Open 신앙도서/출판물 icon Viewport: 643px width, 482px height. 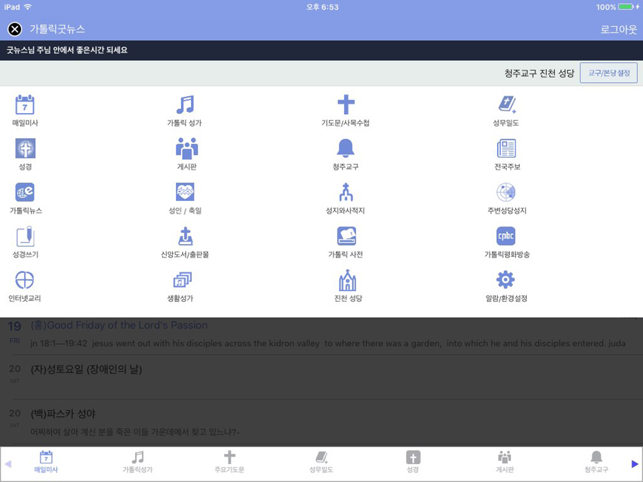(185, 236)
